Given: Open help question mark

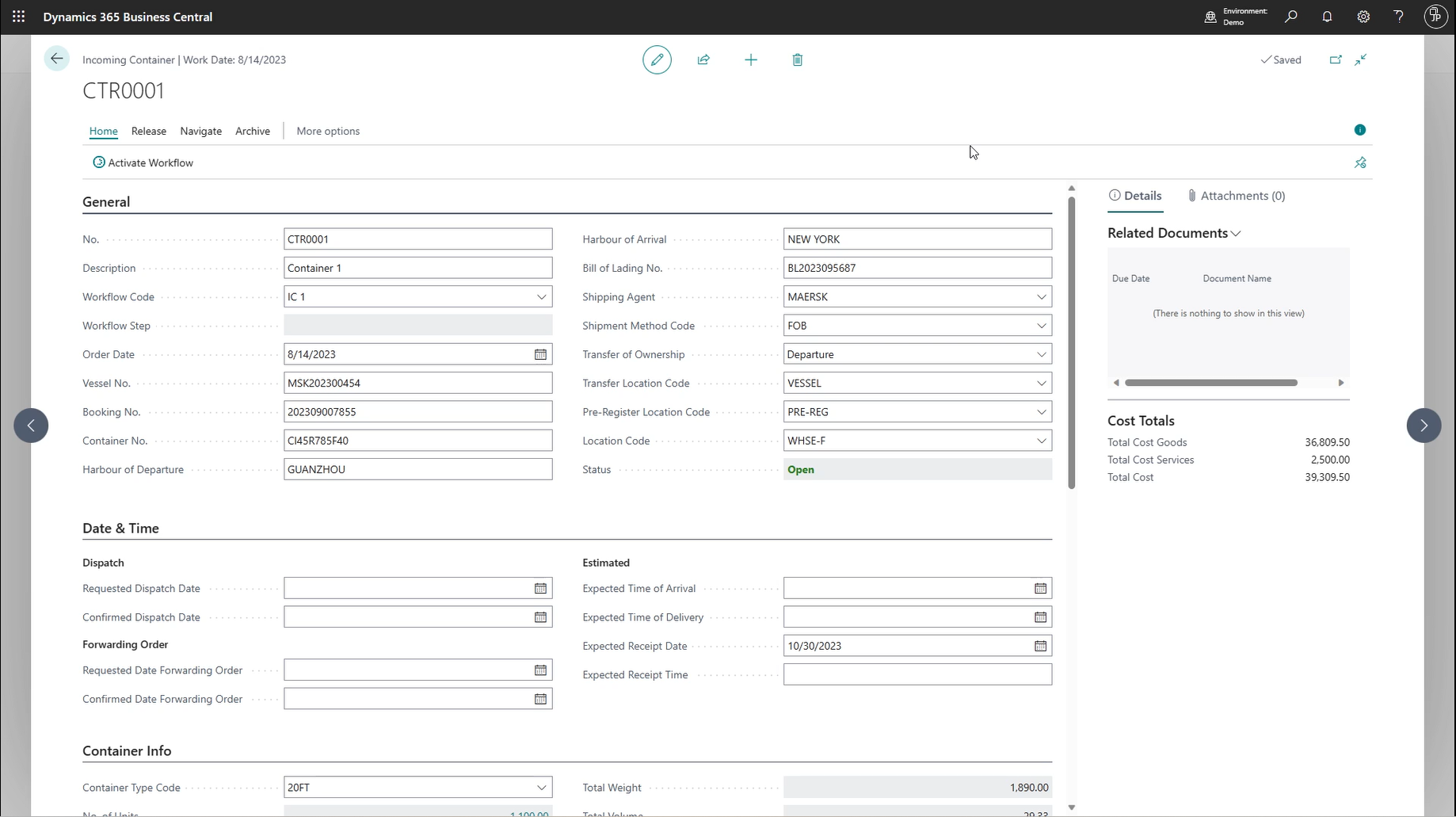Looking at the screenshot, I should coord(1399,17).
